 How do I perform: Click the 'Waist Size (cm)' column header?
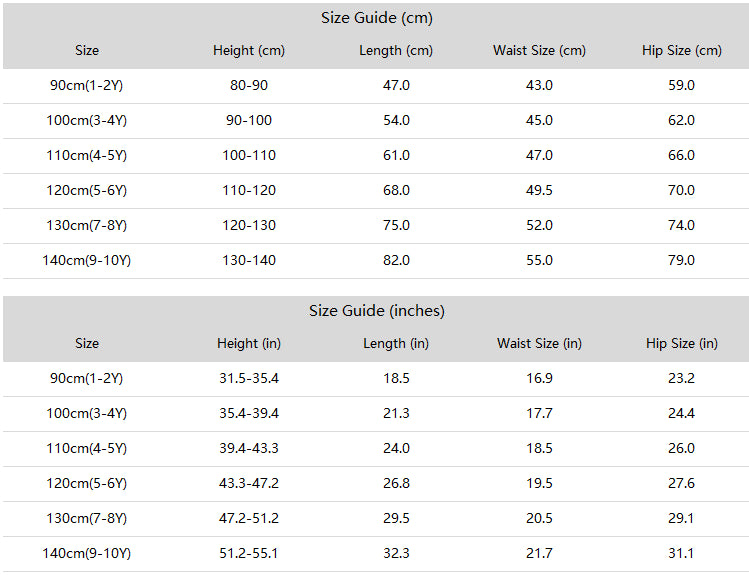coord(539,51)
